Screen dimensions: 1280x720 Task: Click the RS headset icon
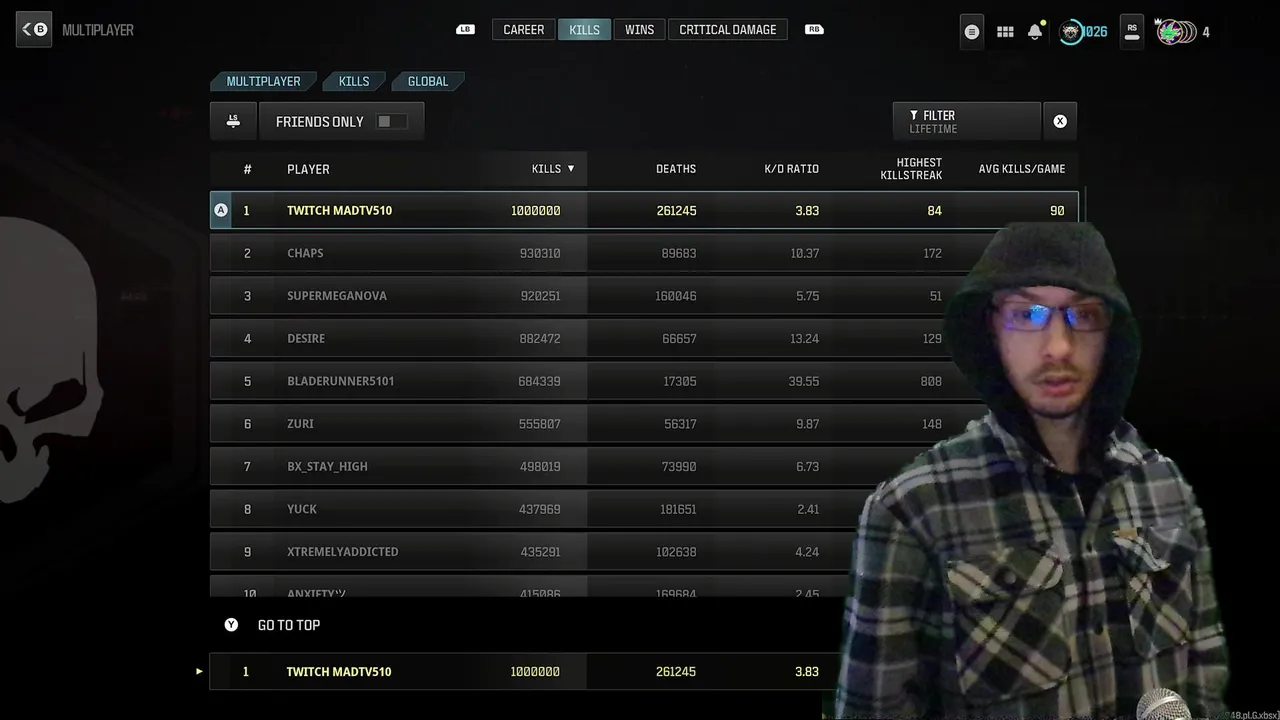pos(1132,32)
